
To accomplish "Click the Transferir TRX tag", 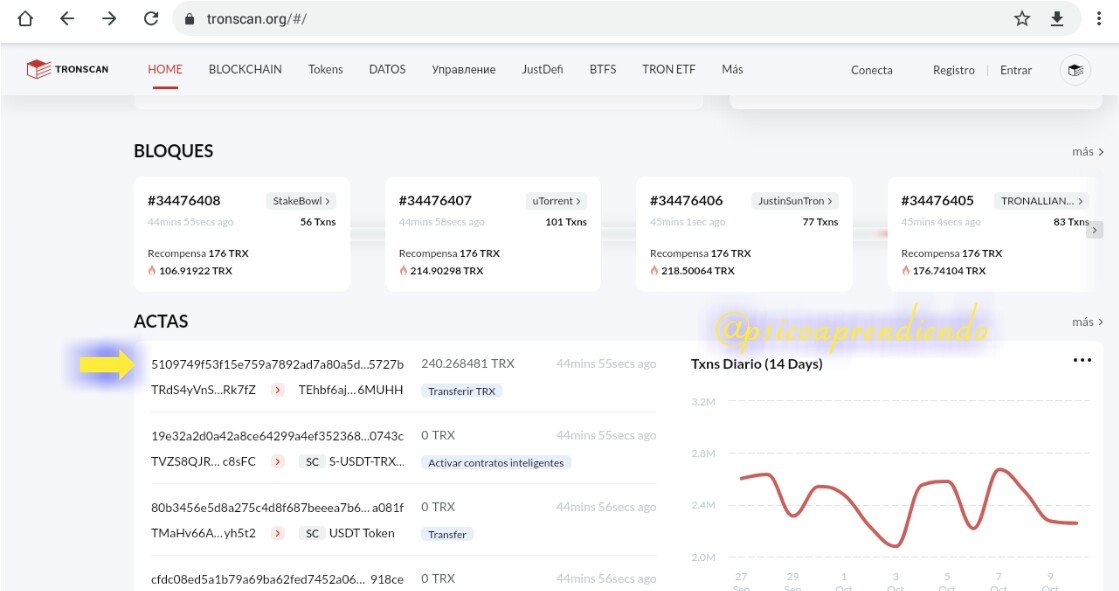I will click(462, 391).
